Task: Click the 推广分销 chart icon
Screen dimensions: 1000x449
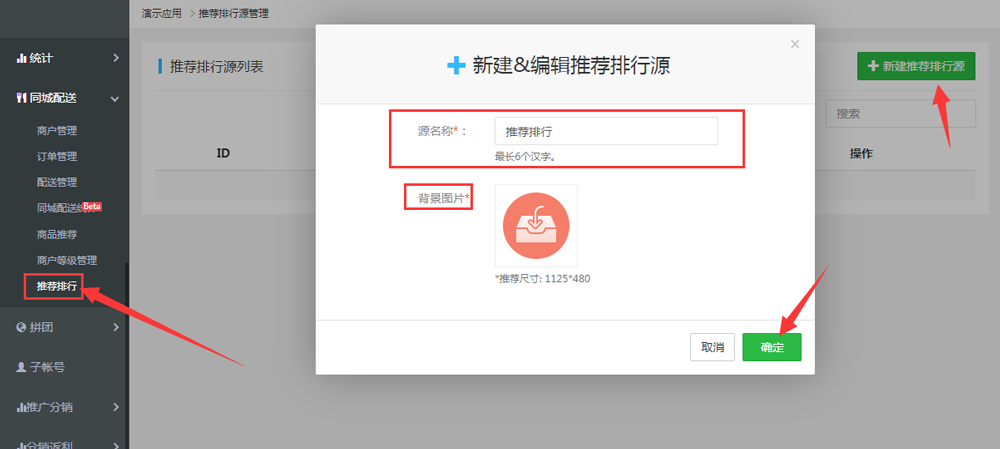Action: coord(21,407)
